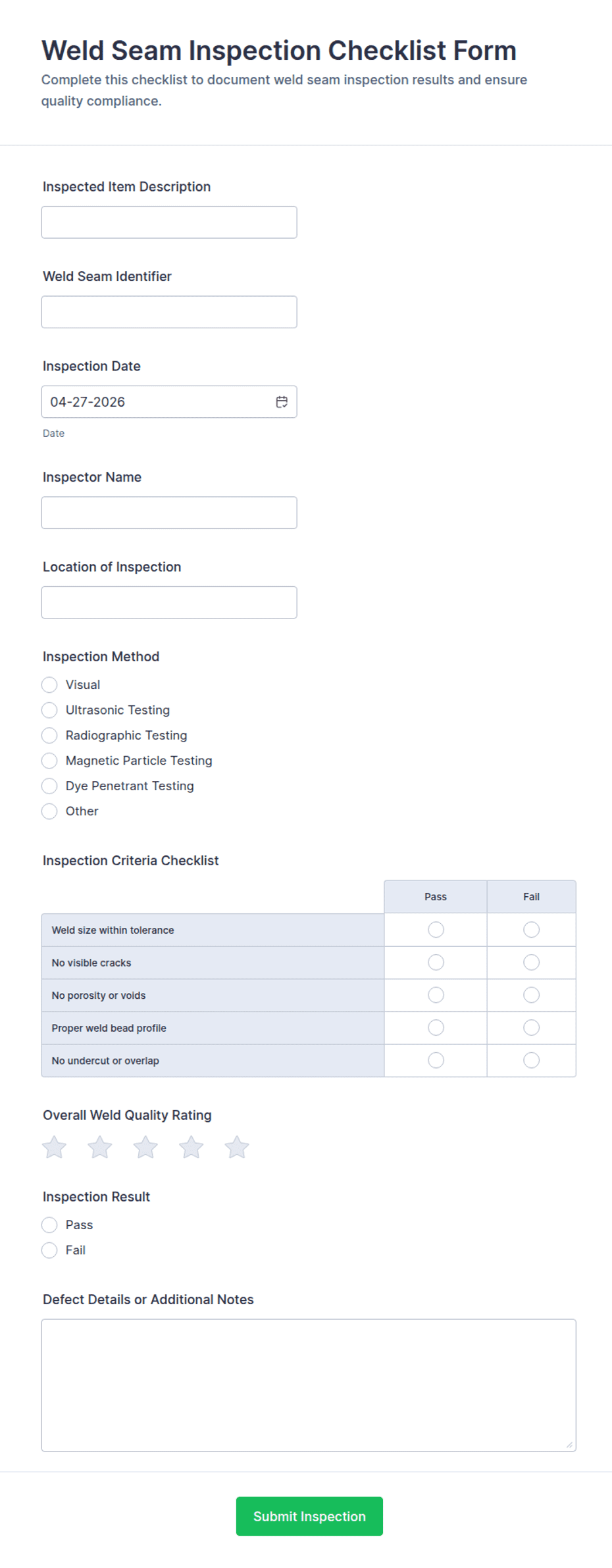Click the Weld Seam Identifier field

click(x=168, y=311)
